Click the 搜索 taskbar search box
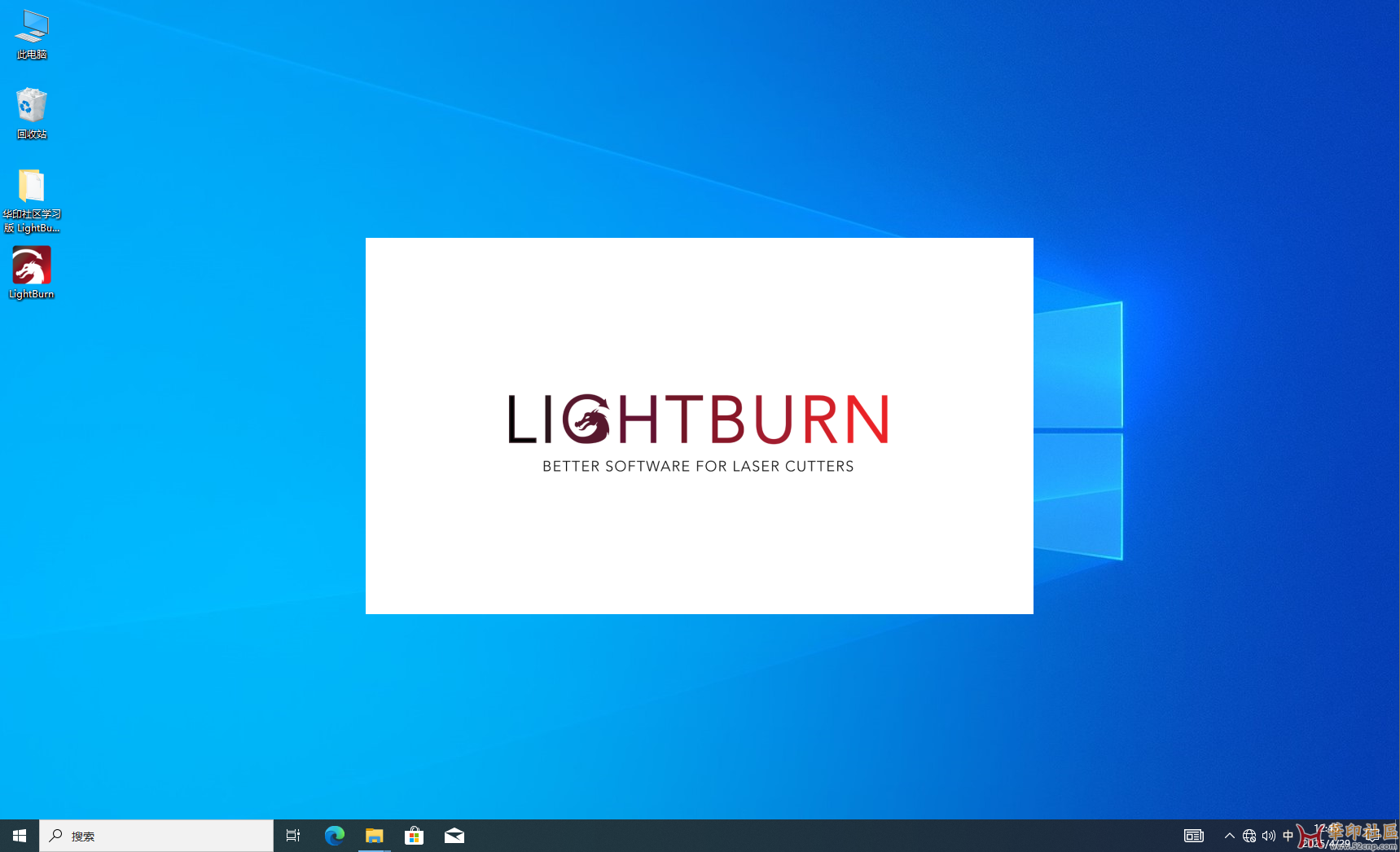This screenshot has width=1400, height=852. [156, 836]
